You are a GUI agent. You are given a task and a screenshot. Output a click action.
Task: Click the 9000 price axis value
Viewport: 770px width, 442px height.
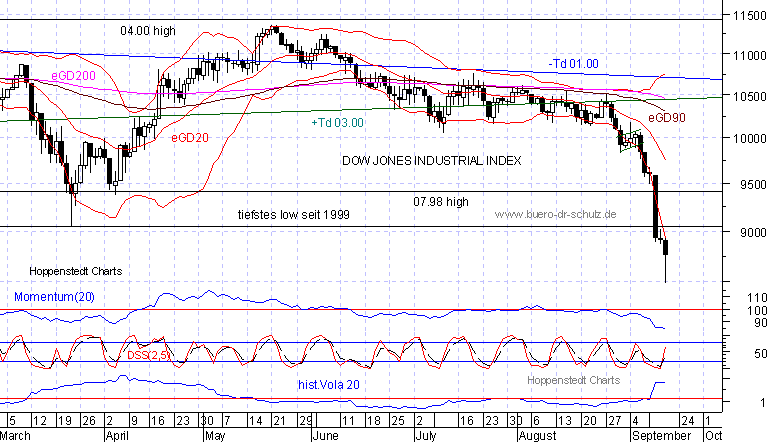753,232
